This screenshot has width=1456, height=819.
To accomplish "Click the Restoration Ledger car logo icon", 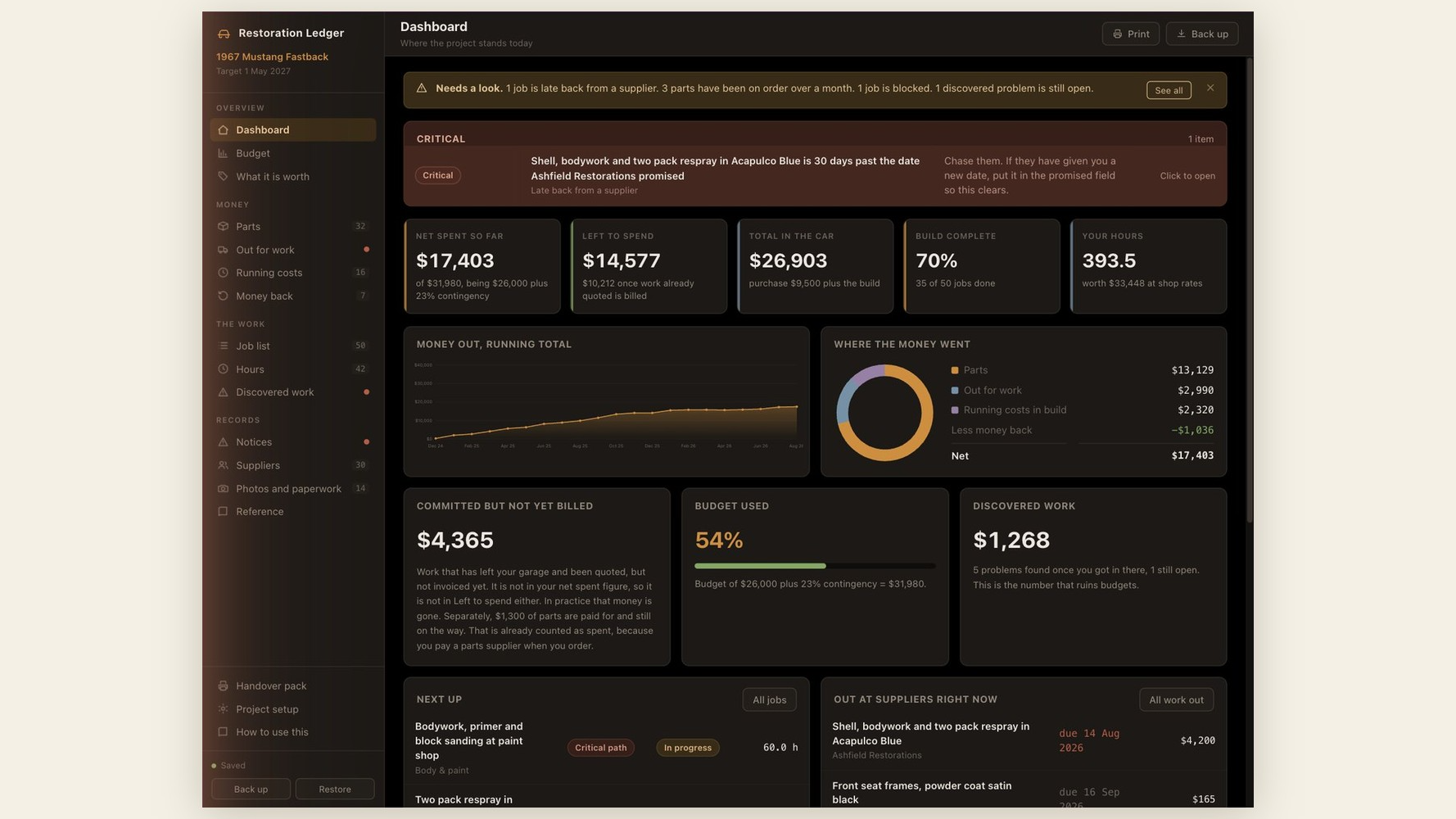I will click(224, 34).
